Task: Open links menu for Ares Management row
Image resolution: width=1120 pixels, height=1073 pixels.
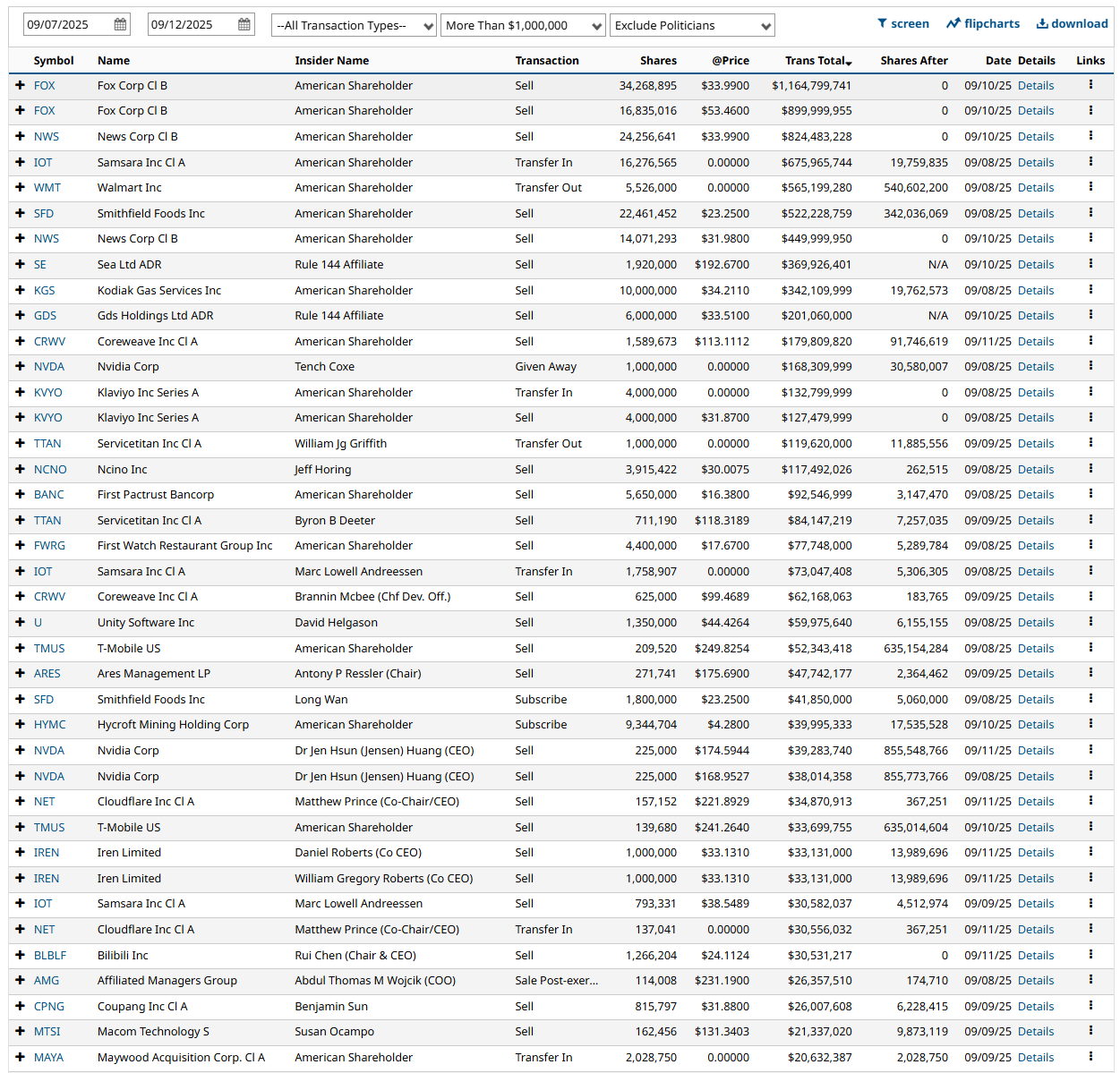Action: pyautogui.click(x=1090, y=673)
